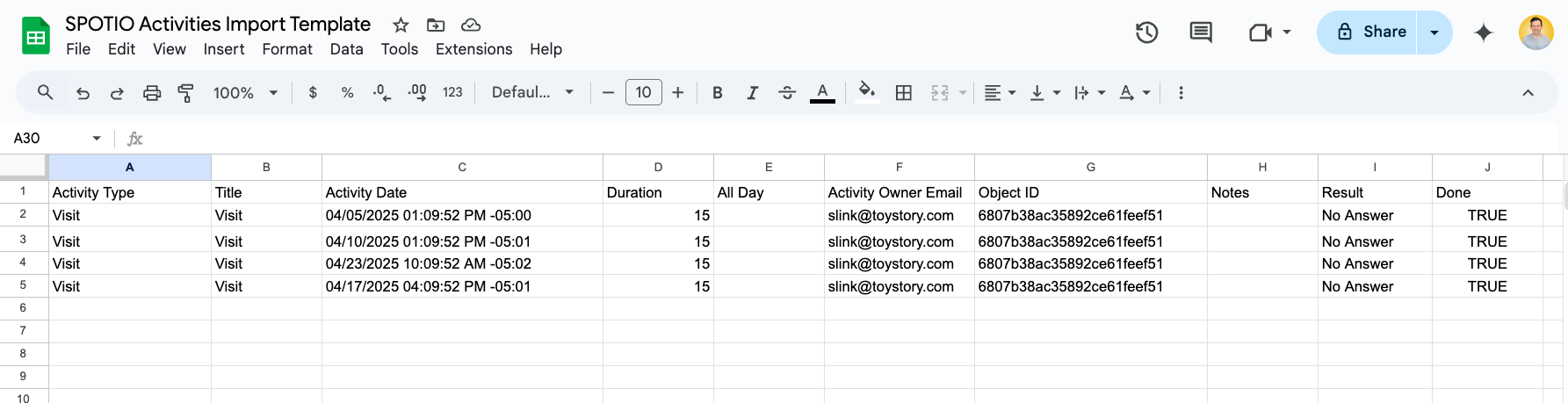This screenshot has height=403, width=1568.
Task: Open the more toolbar options menu
Action: 1181,92
